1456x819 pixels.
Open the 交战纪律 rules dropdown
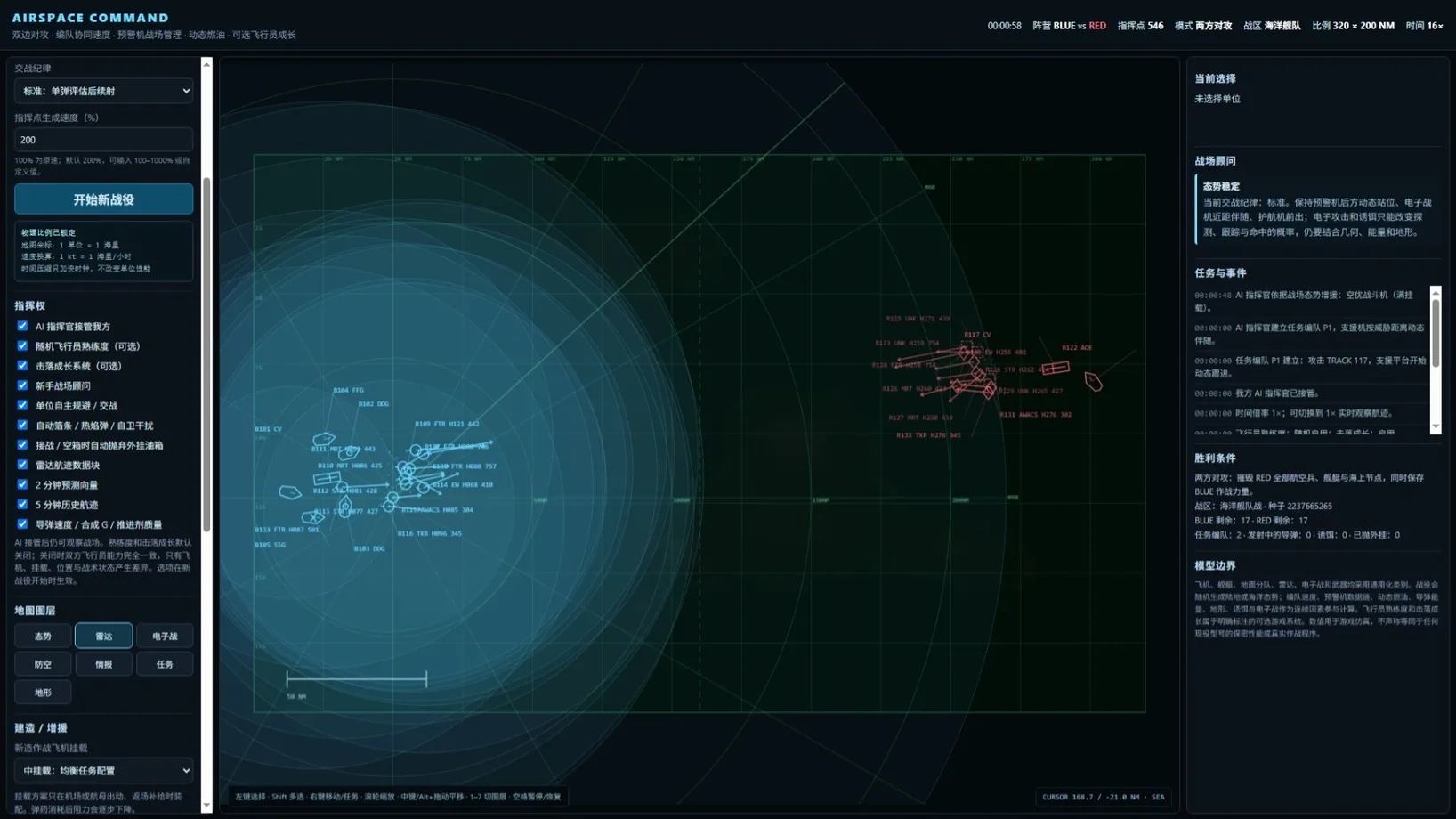103,91
